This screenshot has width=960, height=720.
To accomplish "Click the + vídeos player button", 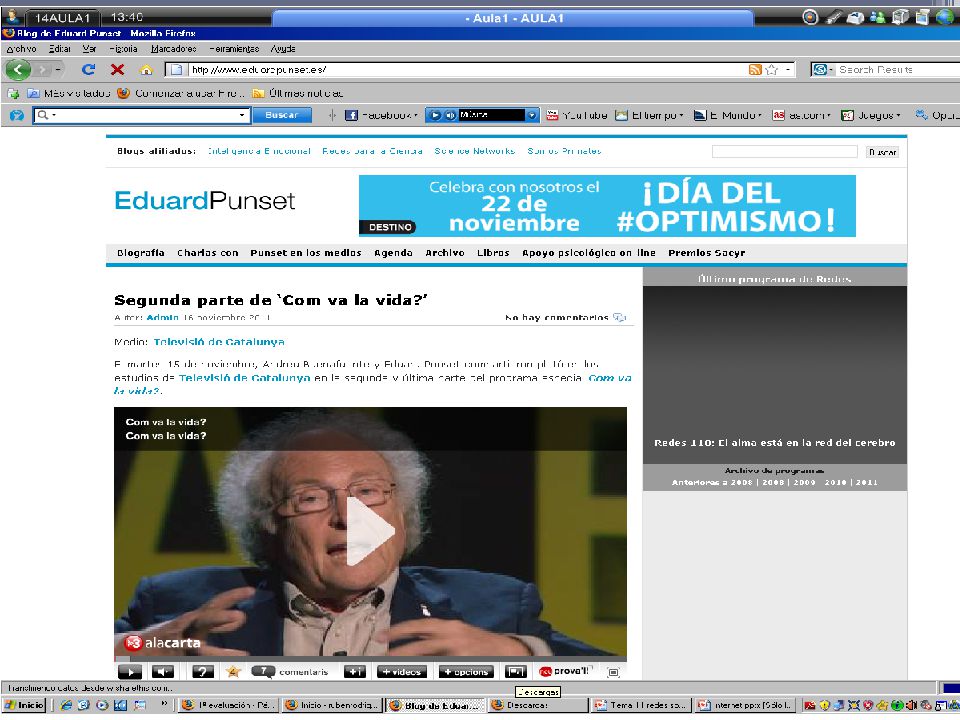I will pos(401,672).
